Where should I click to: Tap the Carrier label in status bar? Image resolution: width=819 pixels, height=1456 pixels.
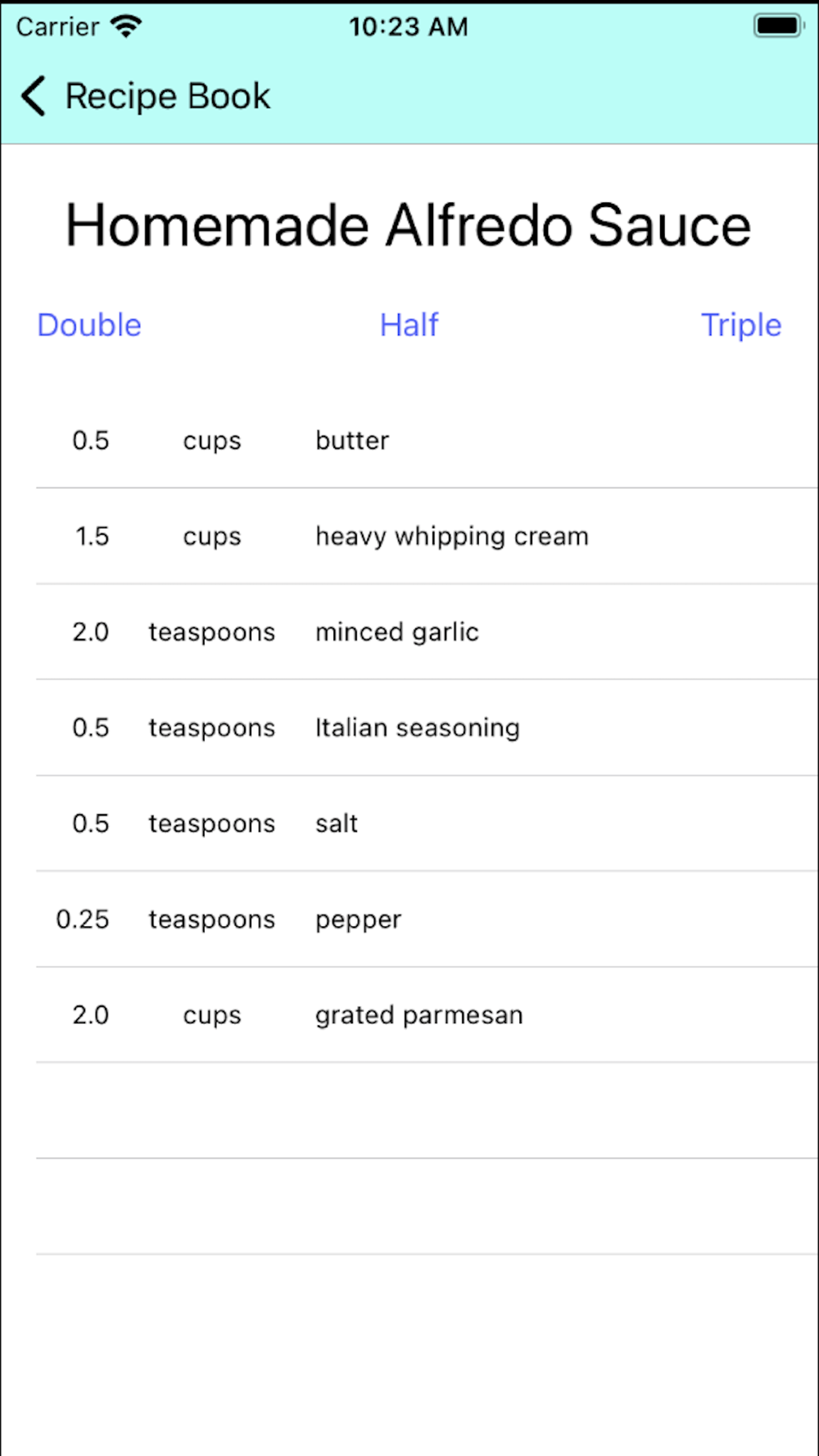(x=57, y=26)
